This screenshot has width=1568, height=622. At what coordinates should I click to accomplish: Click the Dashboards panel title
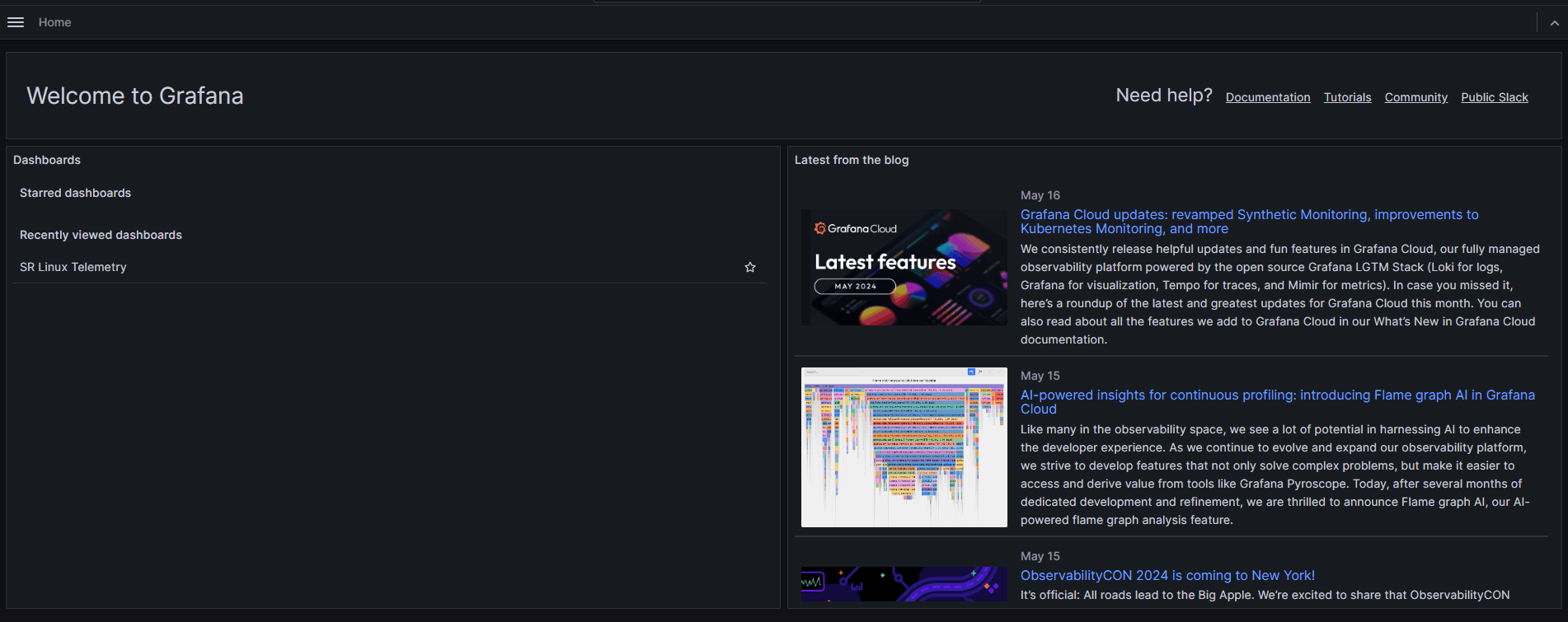[47, 160]
